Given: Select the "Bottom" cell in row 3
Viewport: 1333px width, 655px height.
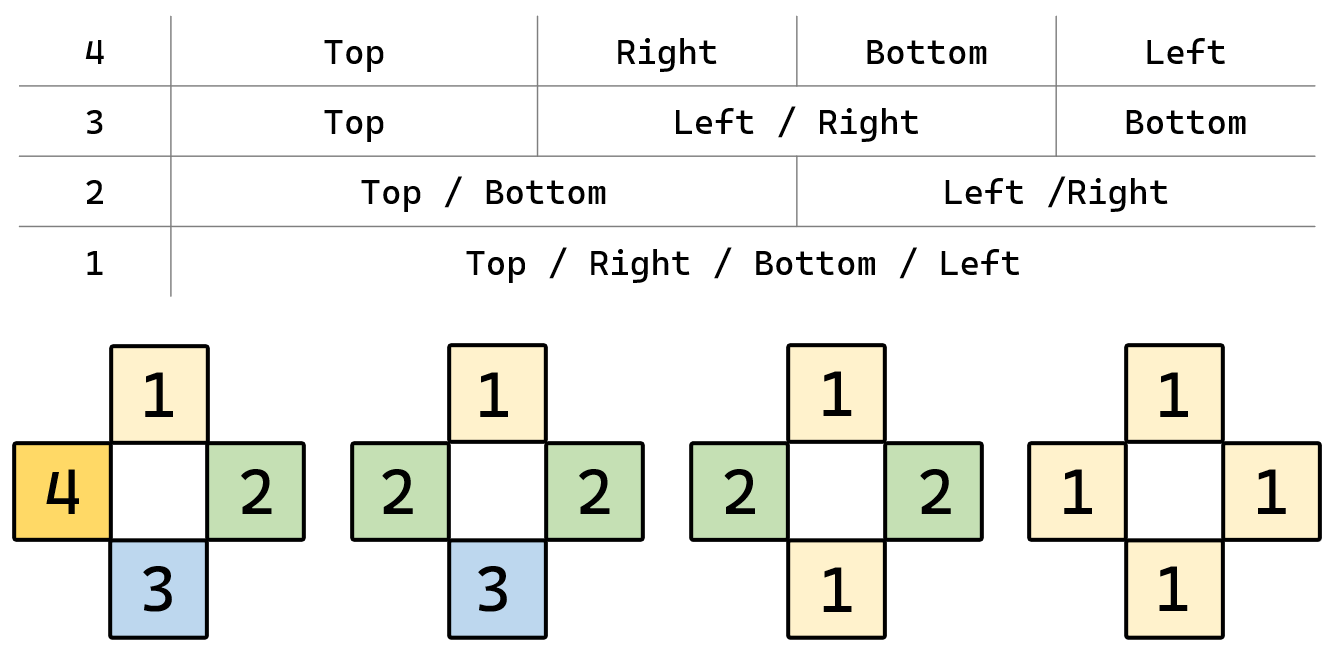Looking at the screenshot, I should tap(1185, 122).
